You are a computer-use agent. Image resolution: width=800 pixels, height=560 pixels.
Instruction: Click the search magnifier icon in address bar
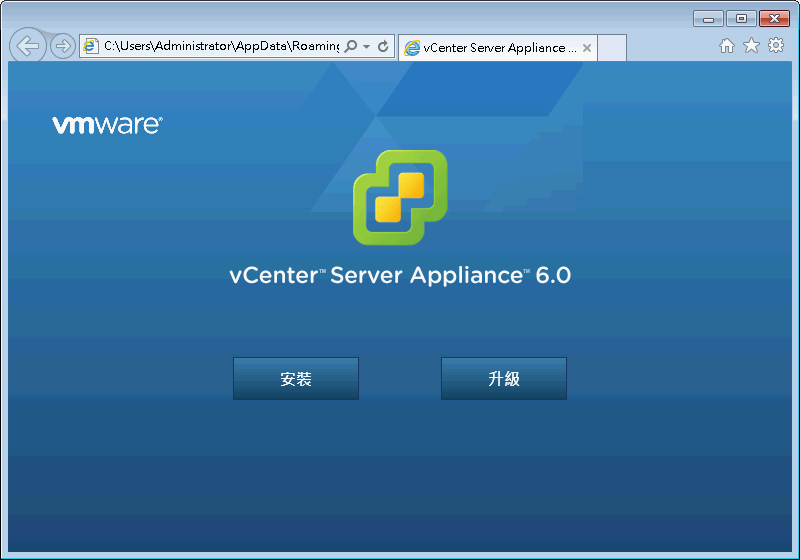(x=351, y=46)
